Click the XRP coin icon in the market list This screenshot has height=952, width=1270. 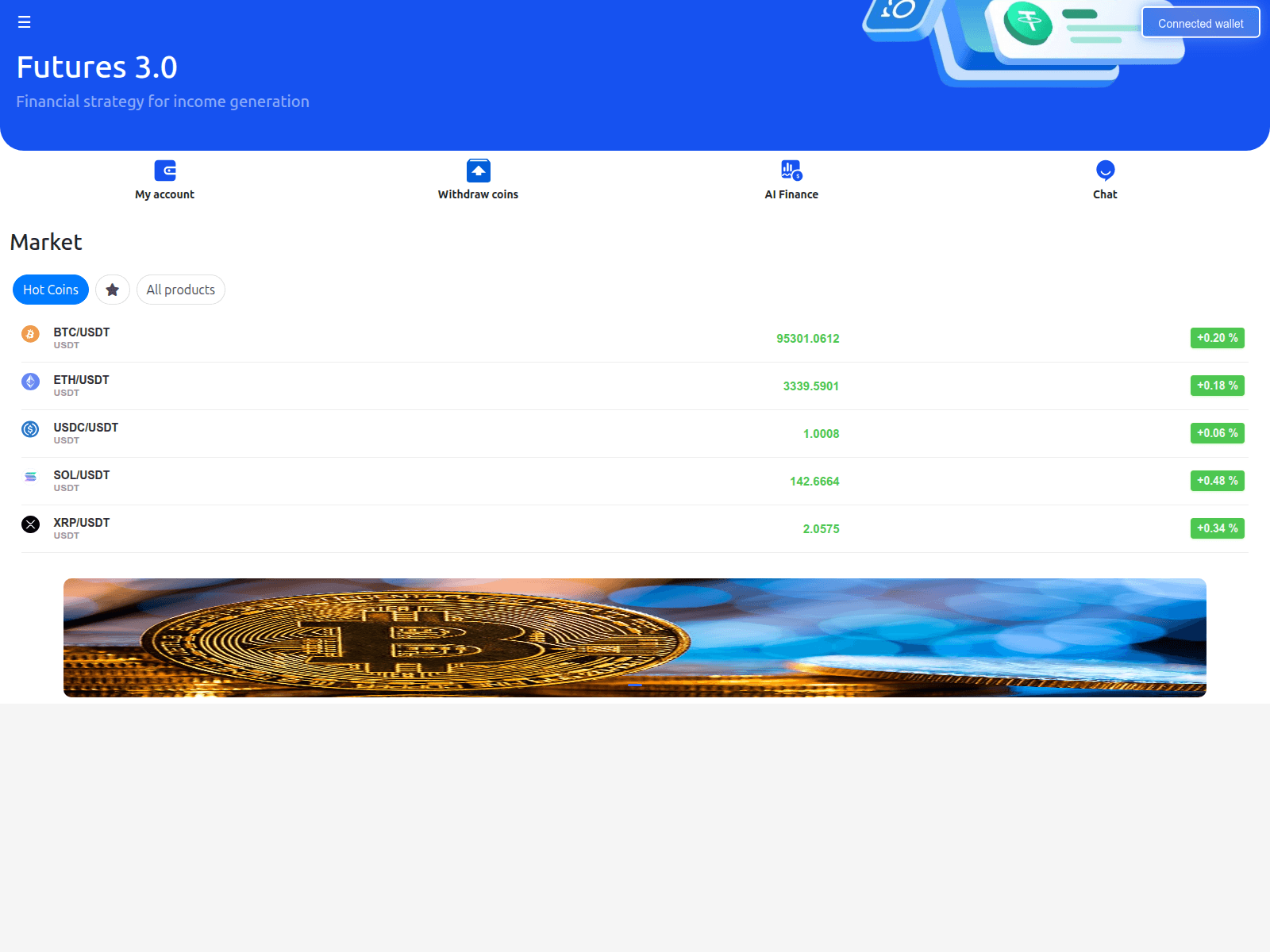[30, 524]
